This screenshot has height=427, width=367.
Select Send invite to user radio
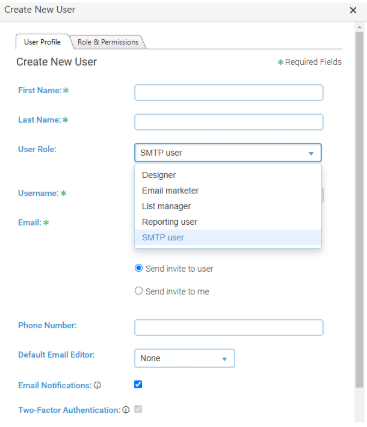coord(139,268)
